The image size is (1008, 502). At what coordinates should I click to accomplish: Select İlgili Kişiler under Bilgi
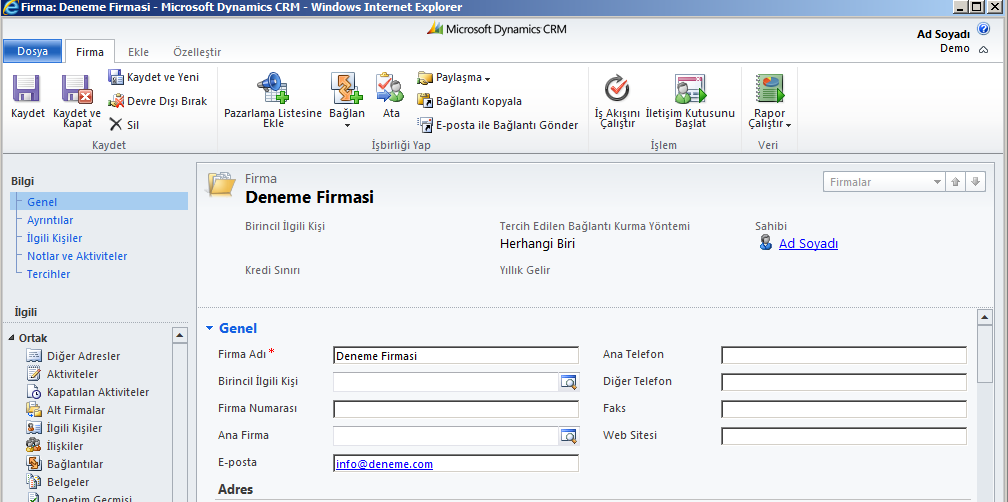click(x=55, y=238)
